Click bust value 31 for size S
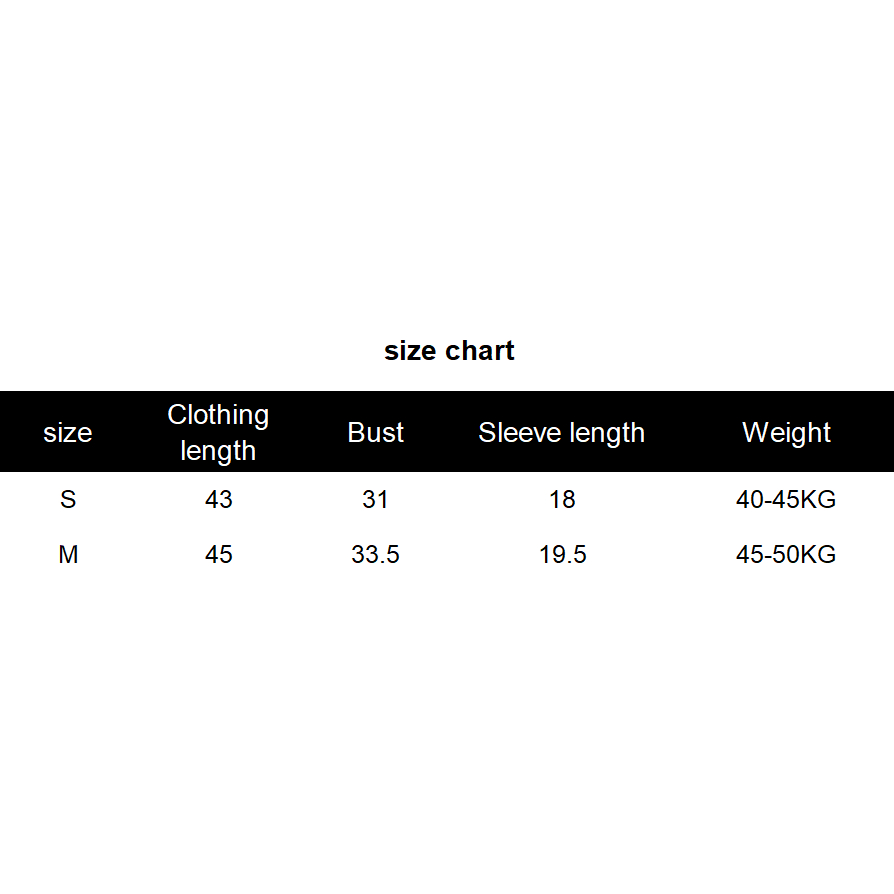The width and height of the screenshot is (894, 894). [x=375, y=499]
